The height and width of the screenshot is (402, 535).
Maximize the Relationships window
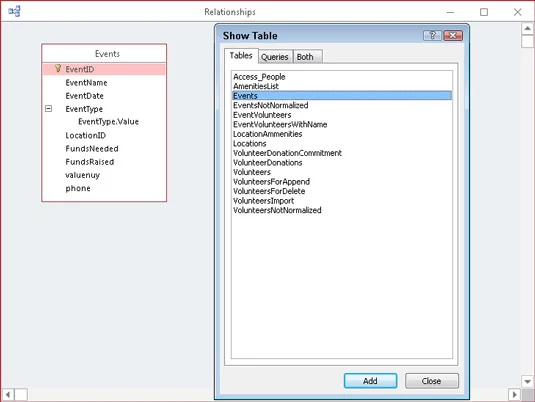pyautogui.click(x=484, y=12)
